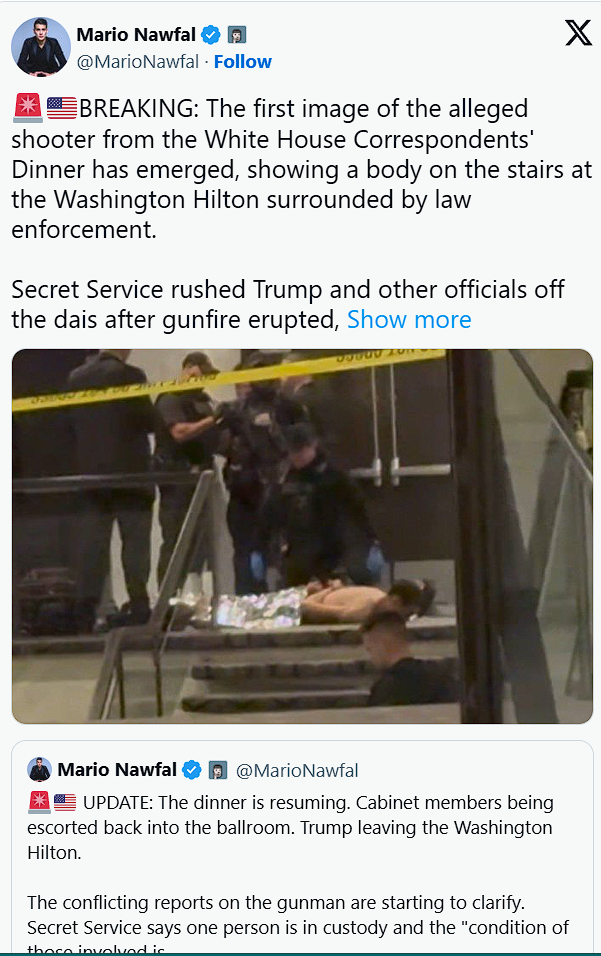Click the affiliate badge next to the top verified checkmark
The image size is (601, 956).
click(x=237, y=35)
